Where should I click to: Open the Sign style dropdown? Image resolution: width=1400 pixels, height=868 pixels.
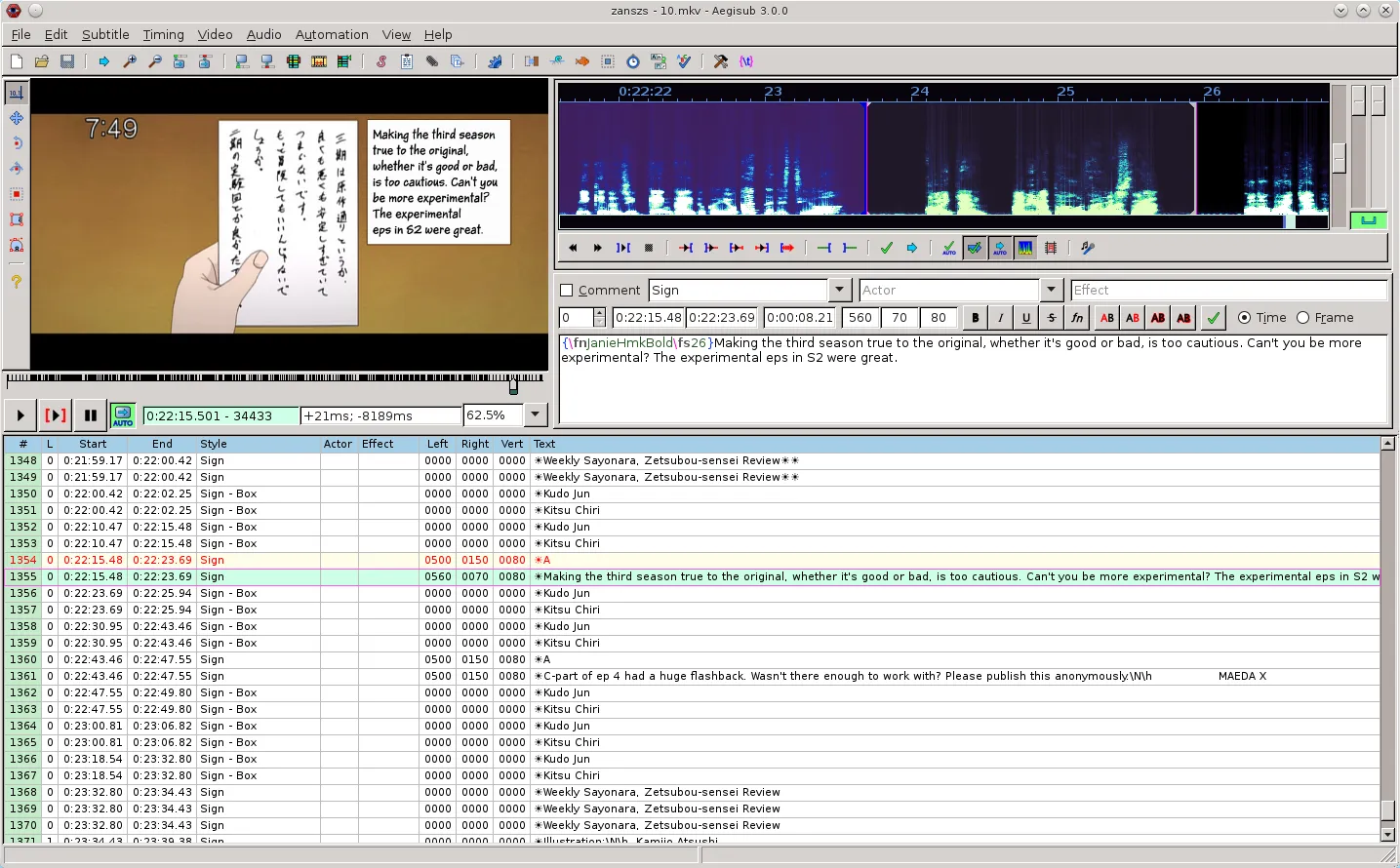coord(840,290)
